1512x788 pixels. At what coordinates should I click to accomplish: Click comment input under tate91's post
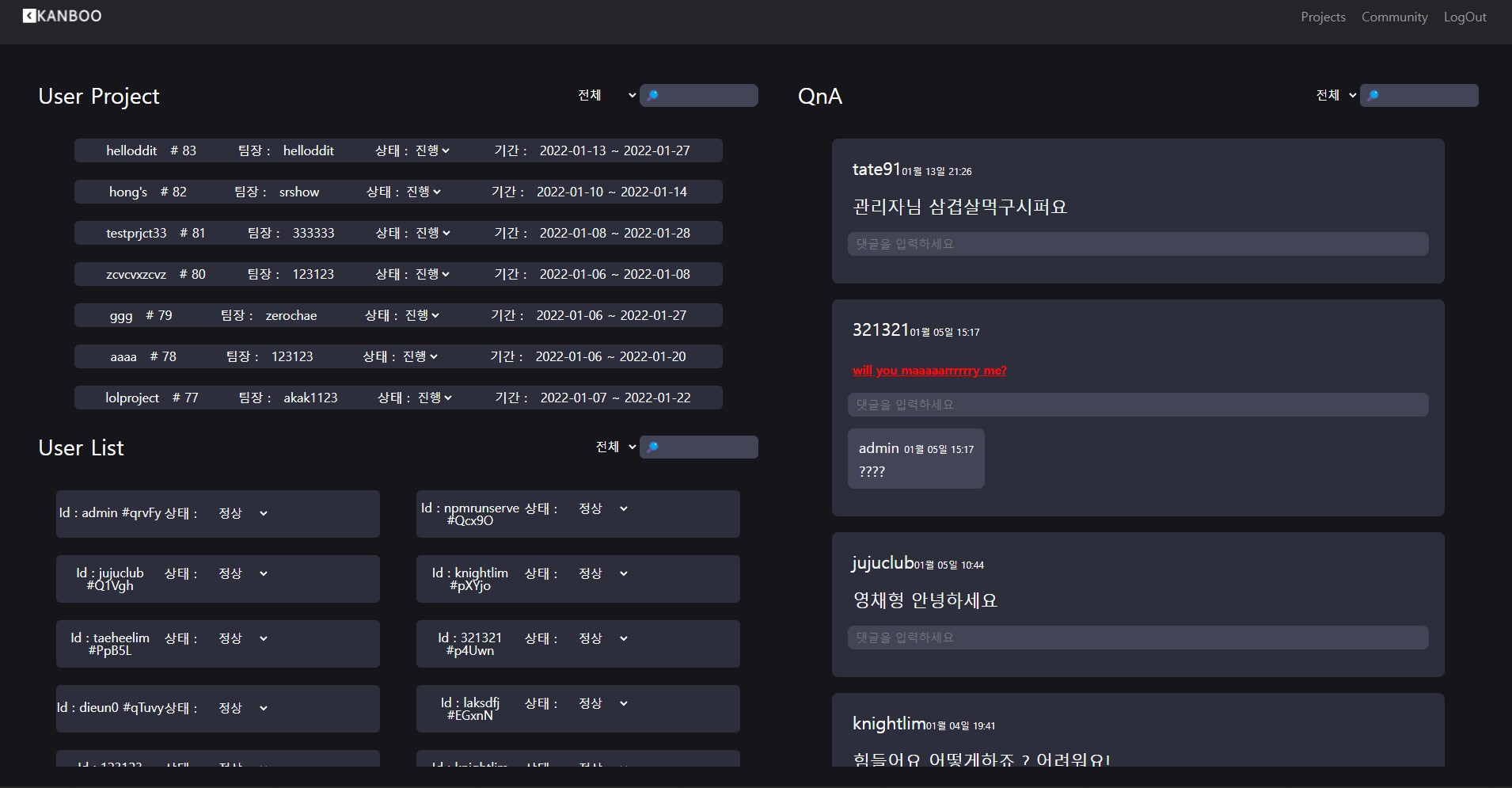(x=1136, y=243)
